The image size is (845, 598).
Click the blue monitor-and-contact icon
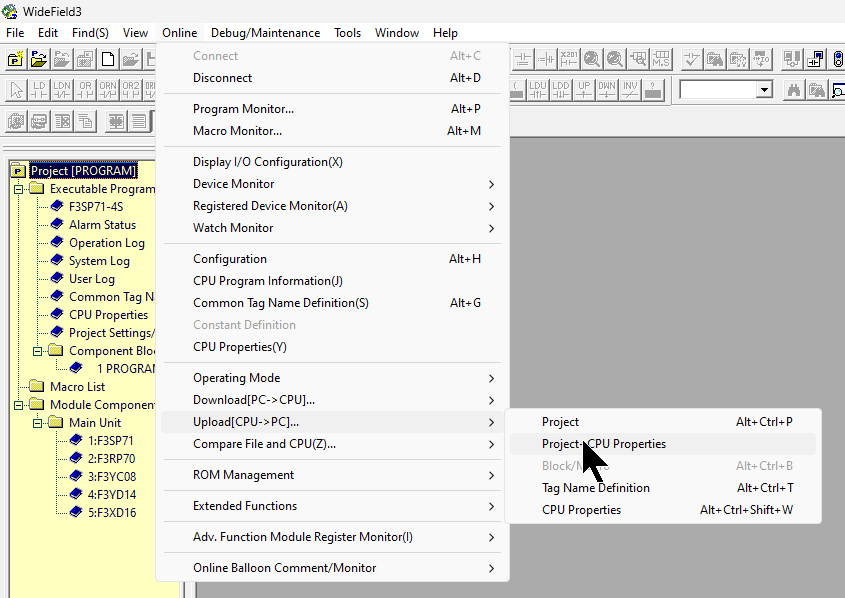point(815,59)
